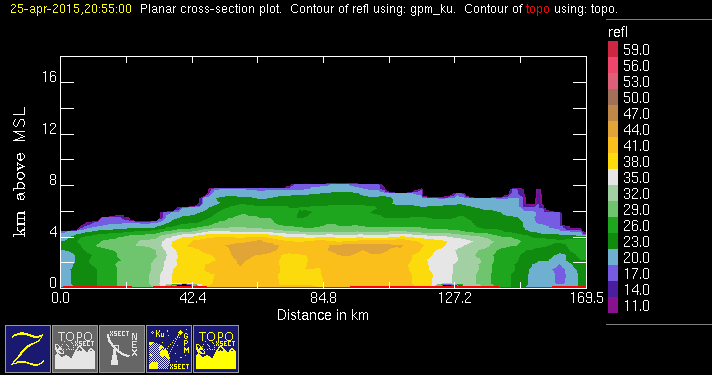712x375 pixels.
Task: Toggle the yellow TOPO XSECT icon
Action: pyautogui.click(x=216, y=349)
